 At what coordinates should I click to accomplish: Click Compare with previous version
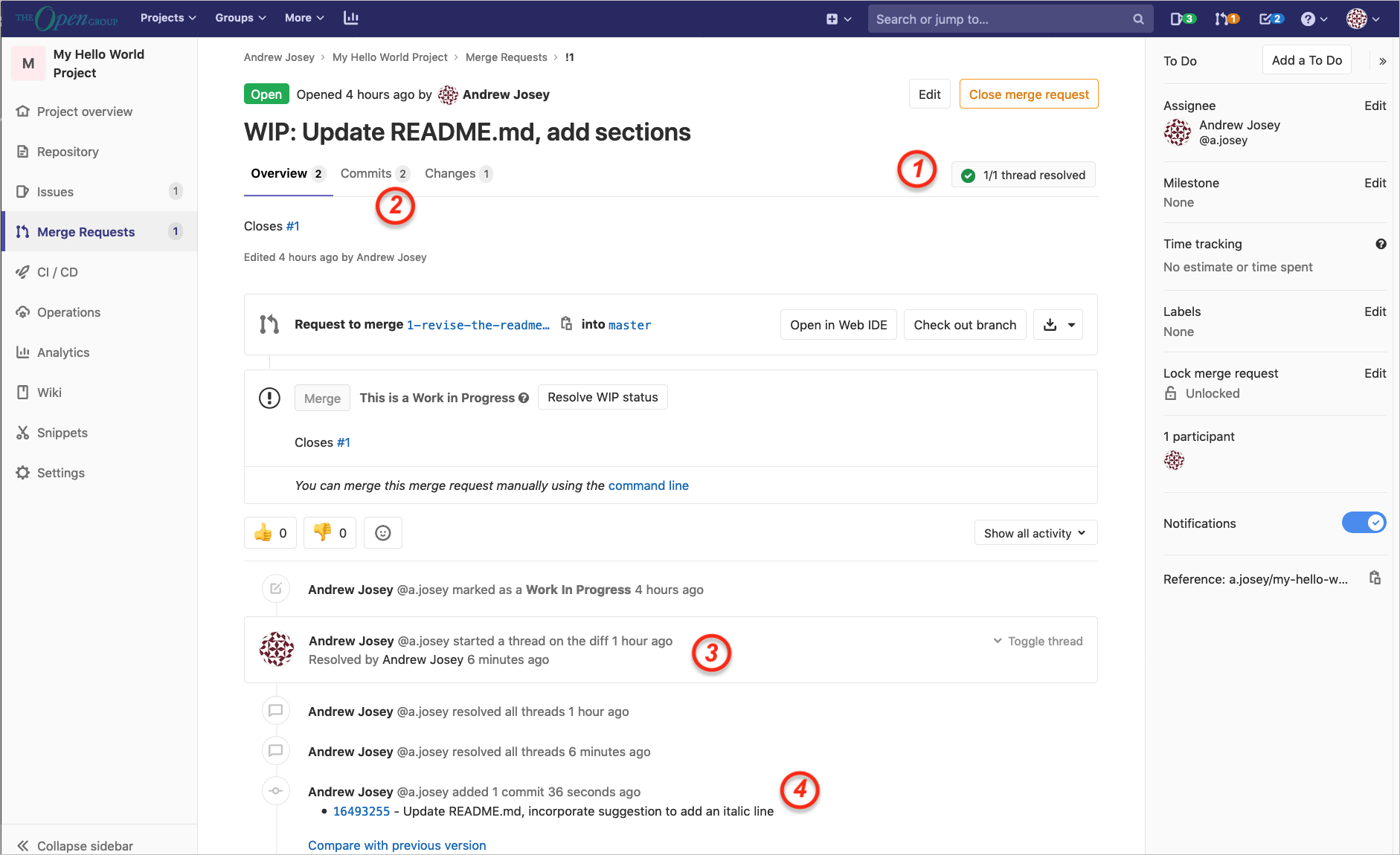click(397, 845)
